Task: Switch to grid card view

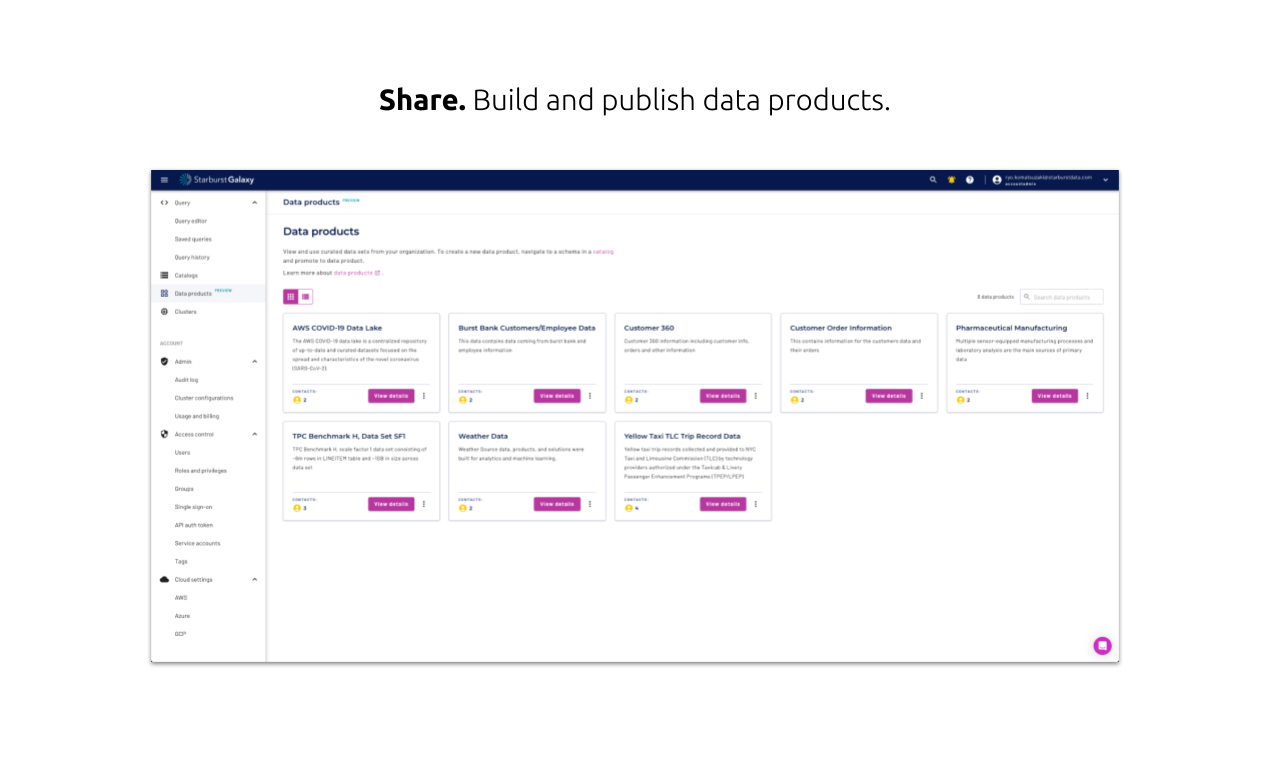Action: (x=291, y=297)
